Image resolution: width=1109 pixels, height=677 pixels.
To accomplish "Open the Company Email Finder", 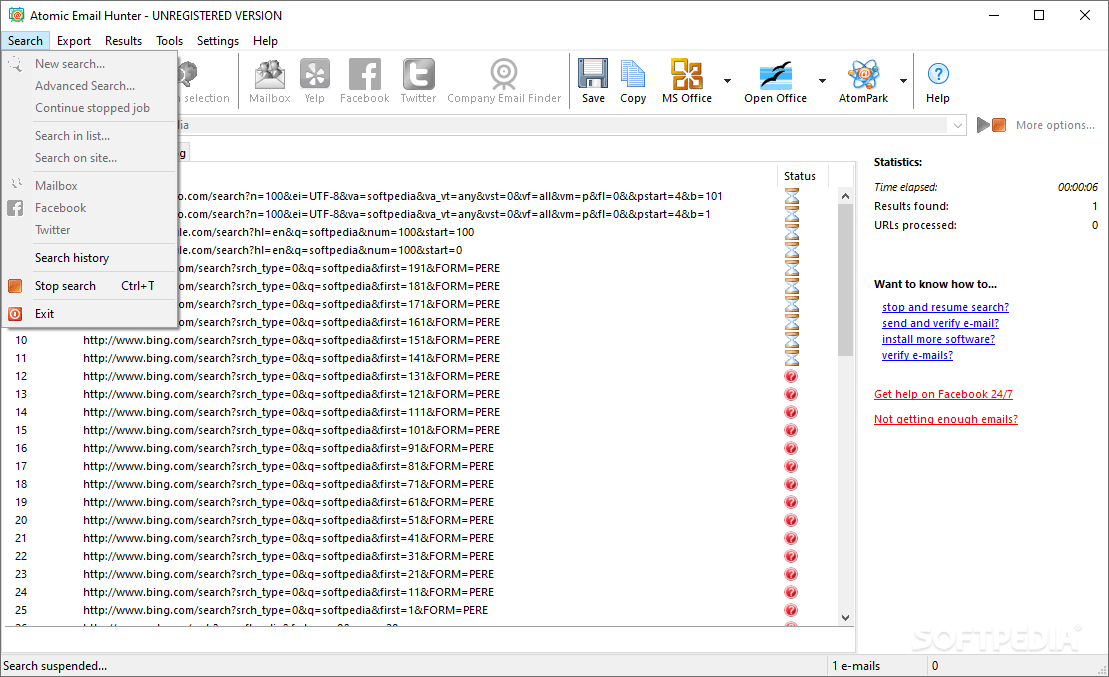I will pyautogui.click(x=503, y=80).
